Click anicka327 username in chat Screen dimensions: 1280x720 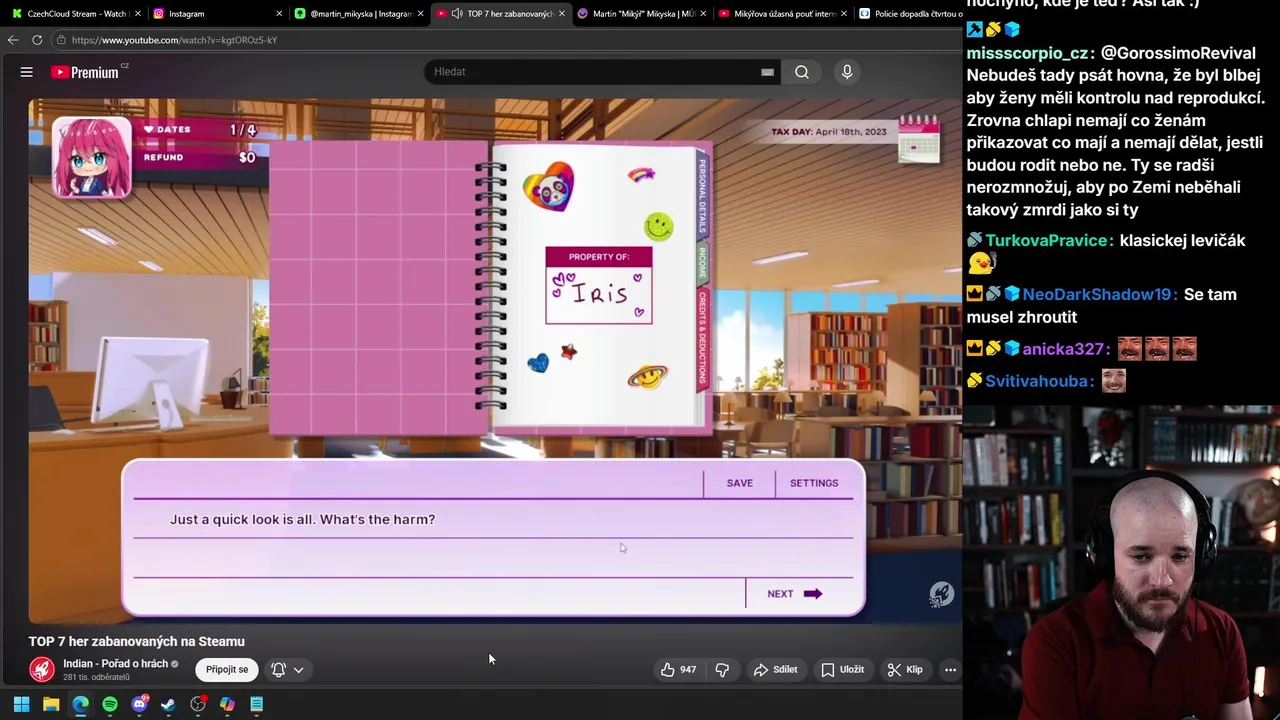click(x=1065, y=349)
